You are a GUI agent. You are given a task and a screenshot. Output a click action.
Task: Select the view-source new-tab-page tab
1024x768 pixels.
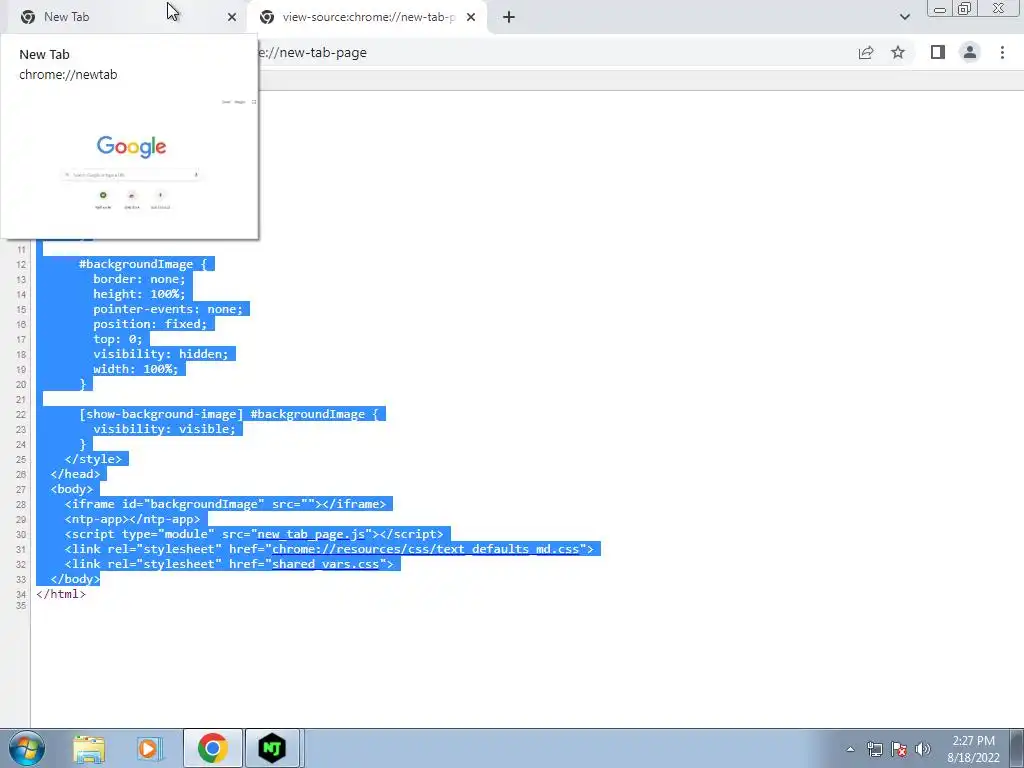click(366, 17)
